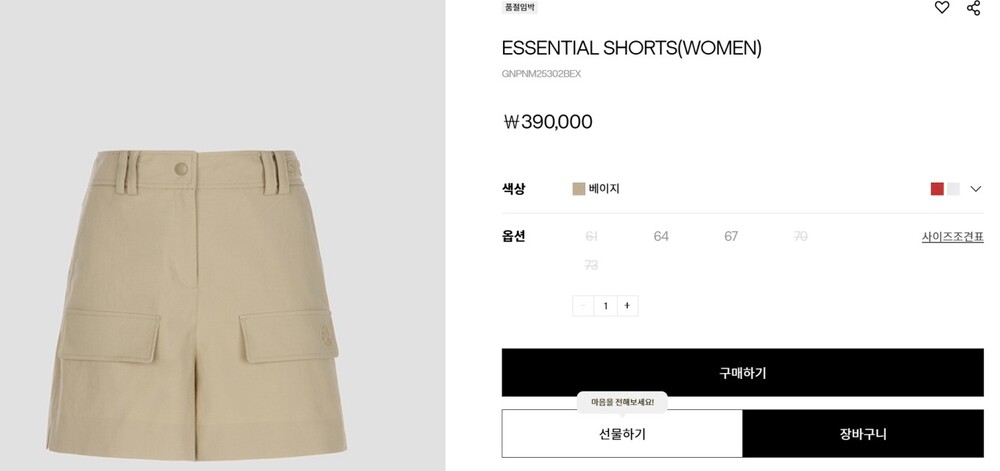The width and height of the screenshot is (1000, 471).
Task: Click the 구매하기 buy button
Action: click(742, 372)
